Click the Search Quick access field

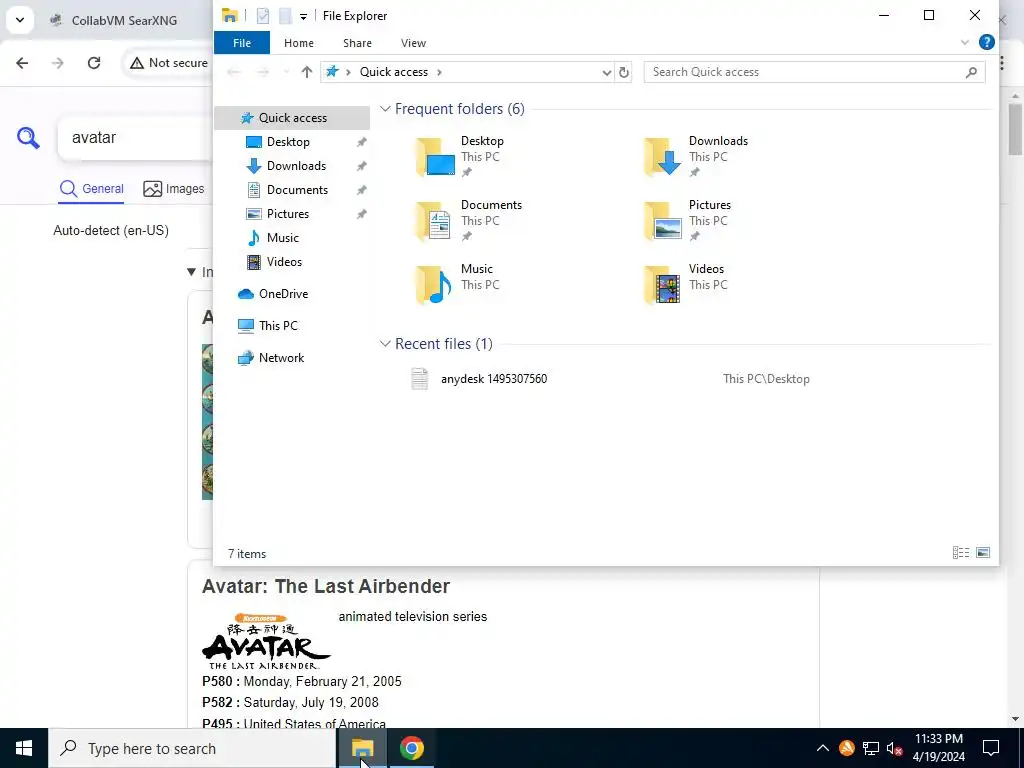(x=814, y=72)
